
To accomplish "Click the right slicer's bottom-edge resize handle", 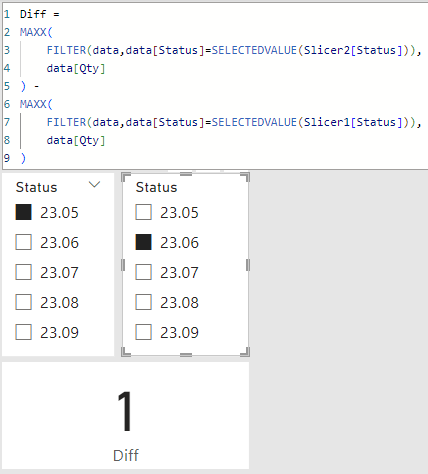I will pyautogui.click(x=186, y=355).
